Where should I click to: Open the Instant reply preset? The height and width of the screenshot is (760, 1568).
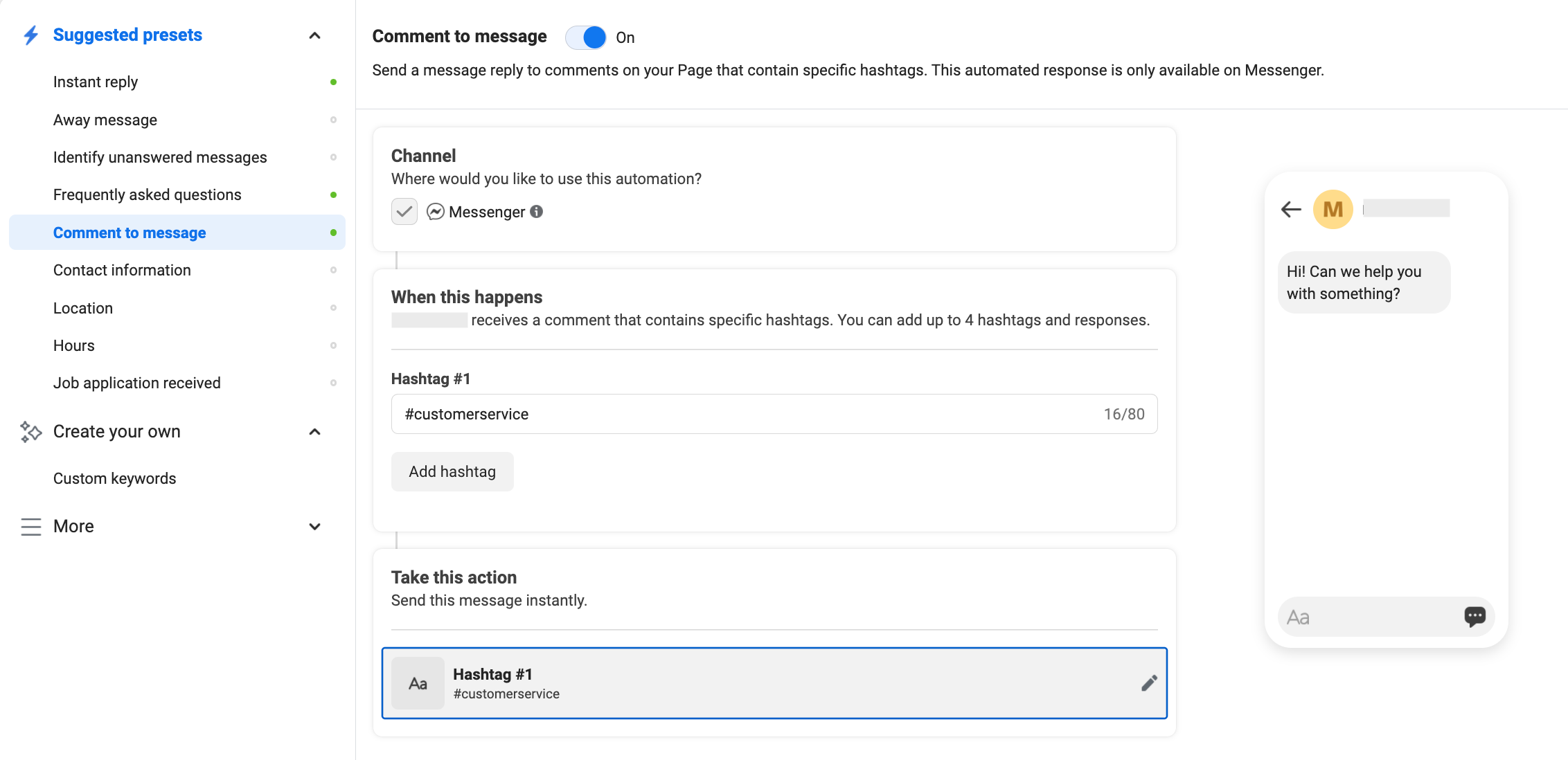[96, 82]
